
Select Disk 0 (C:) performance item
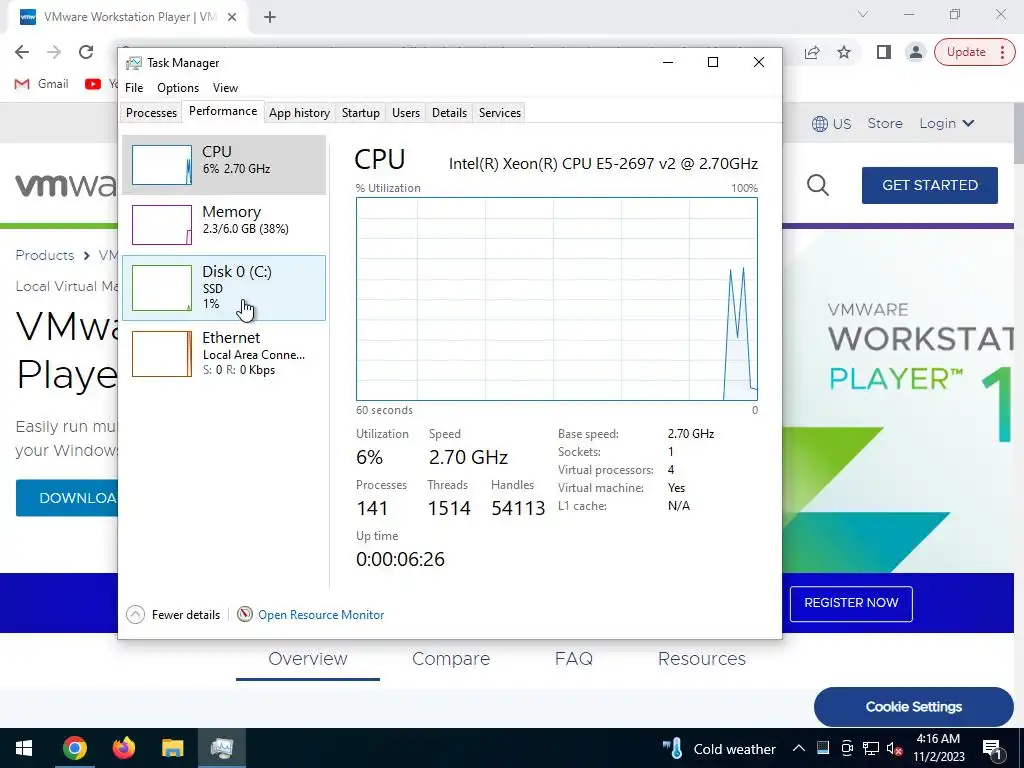[x=223, y=288]
